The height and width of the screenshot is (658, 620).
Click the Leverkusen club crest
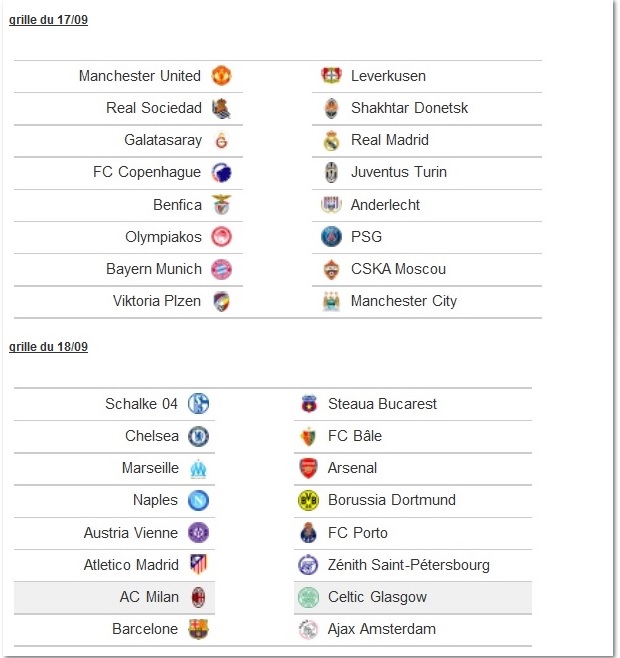pos(331,75)
